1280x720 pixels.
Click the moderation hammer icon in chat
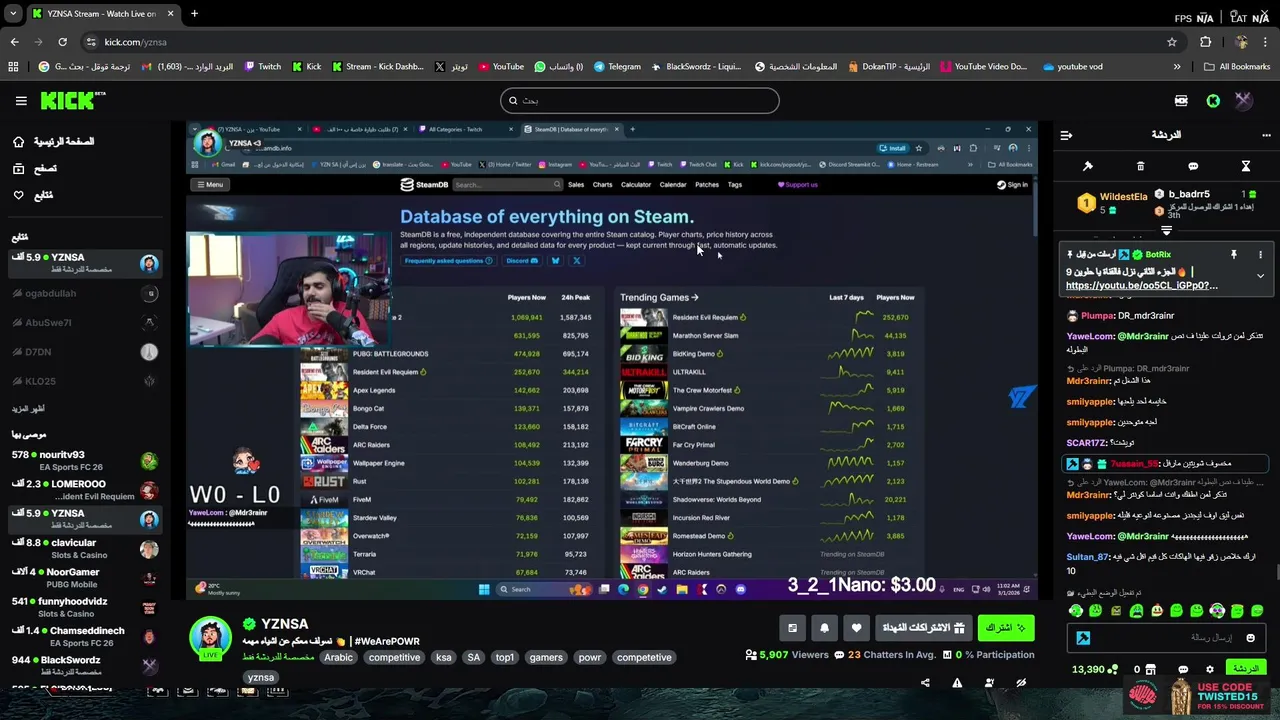click(x=1088, y=166)
